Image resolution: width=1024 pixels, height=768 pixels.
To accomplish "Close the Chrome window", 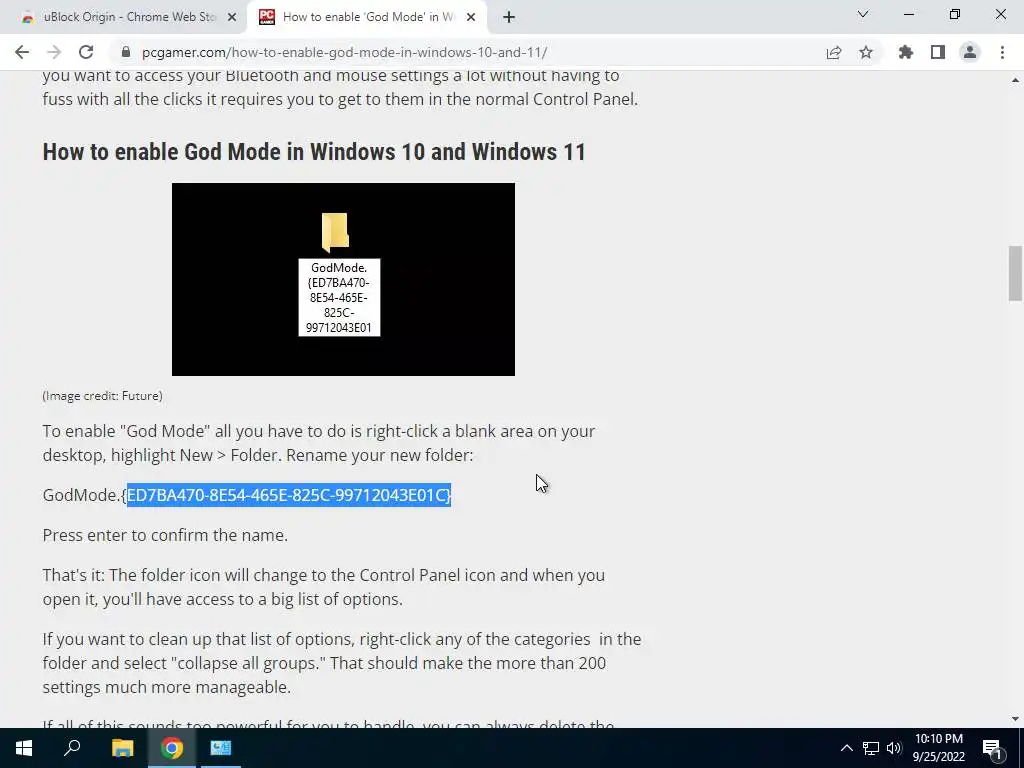I will click(x=1000, y=14).
